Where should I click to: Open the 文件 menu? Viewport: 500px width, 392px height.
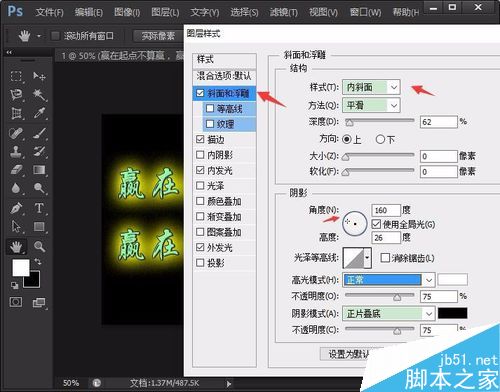[x=49, y=12]
